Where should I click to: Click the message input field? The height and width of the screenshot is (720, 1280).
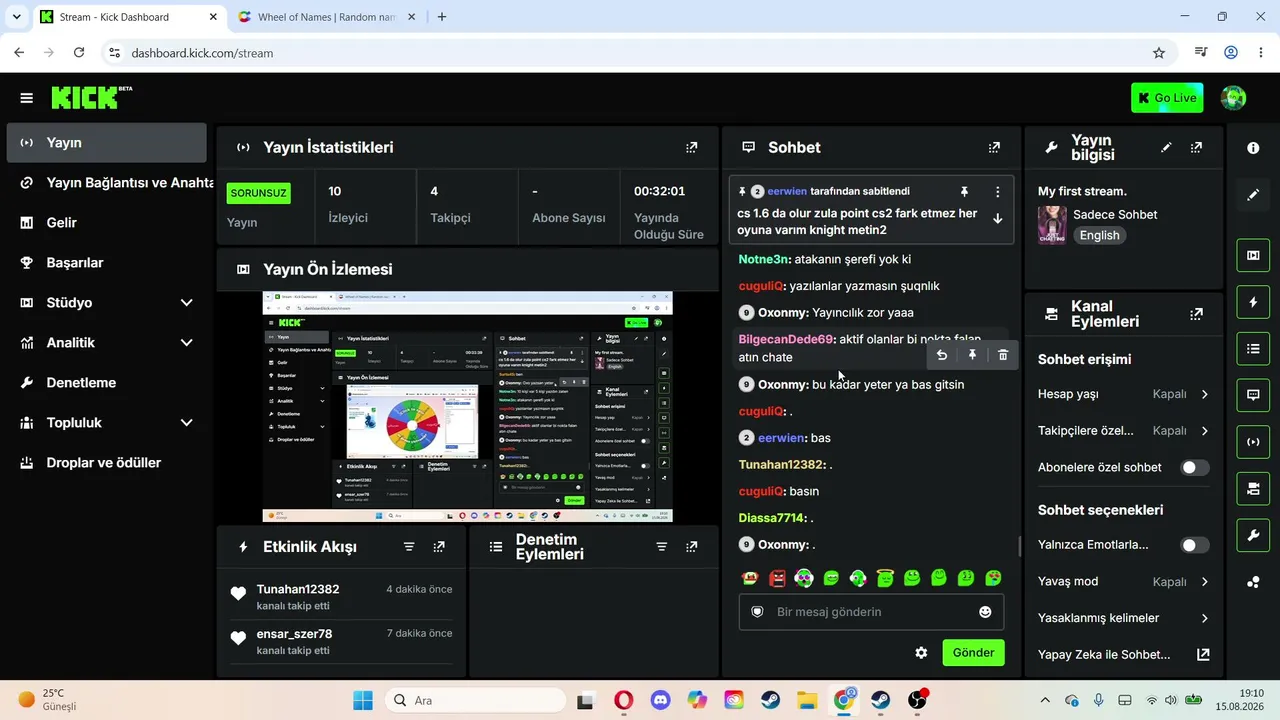pyautogui.click(x=871, y=612)
